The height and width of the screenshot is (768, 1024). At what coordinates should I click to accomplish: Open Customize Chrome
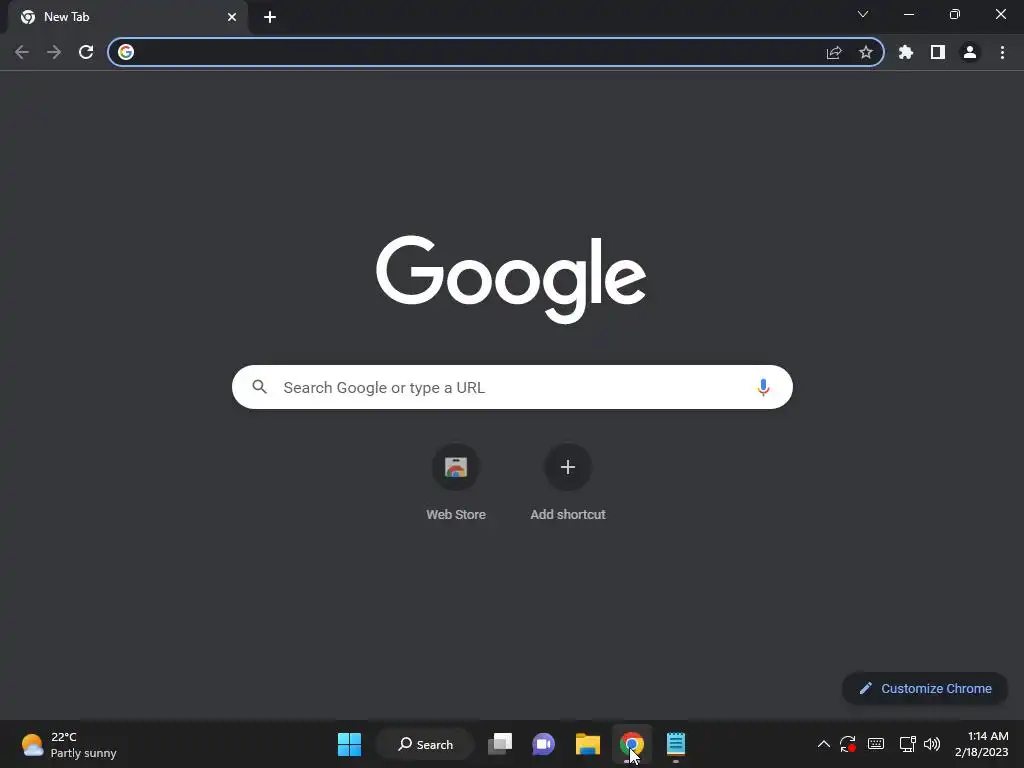point(925,688)
